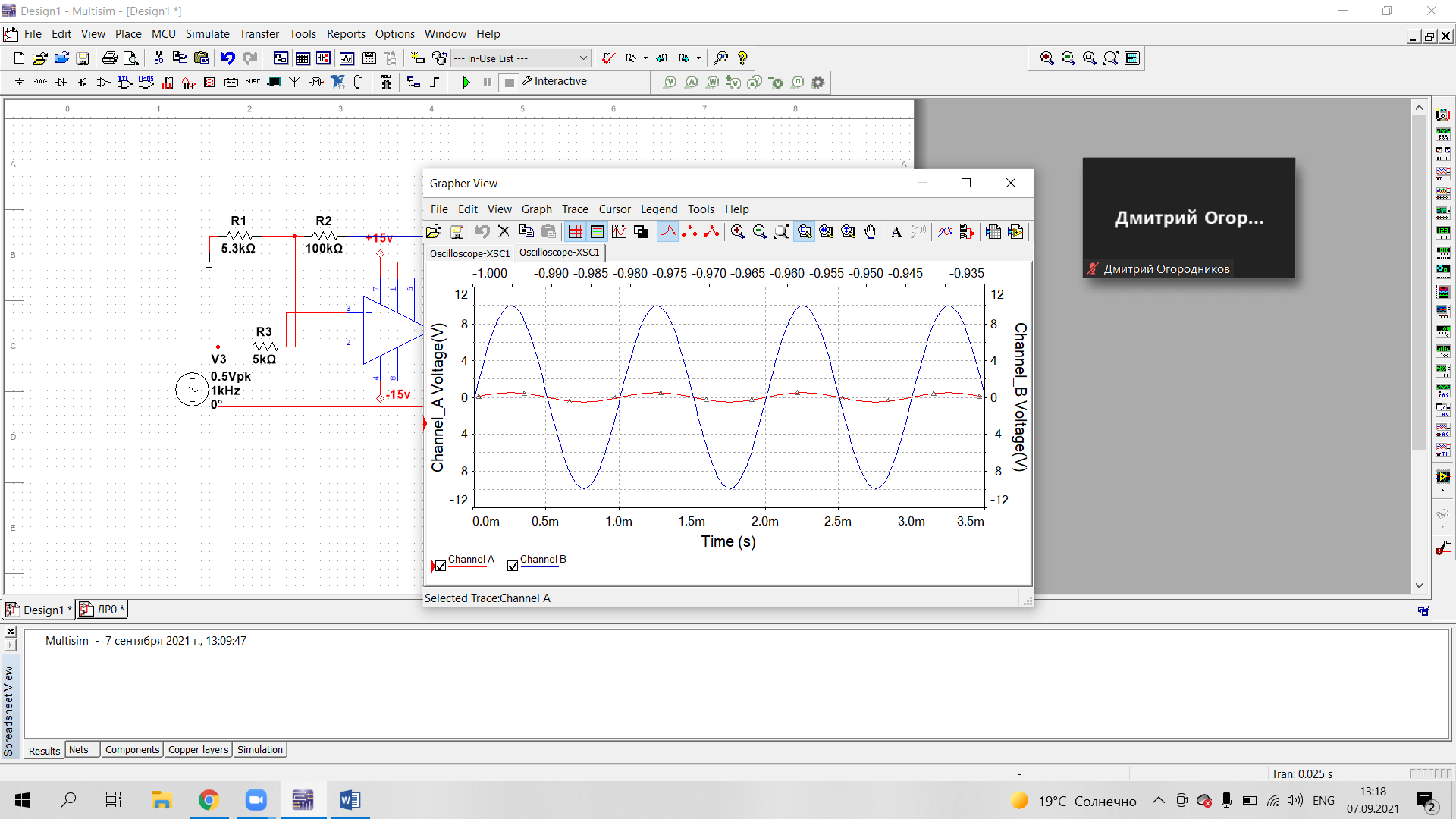Image resolution: width=1456 pixels, height=819 pixels.
Task: Toggle black background in Grapher toolbar
Action: 641,232
